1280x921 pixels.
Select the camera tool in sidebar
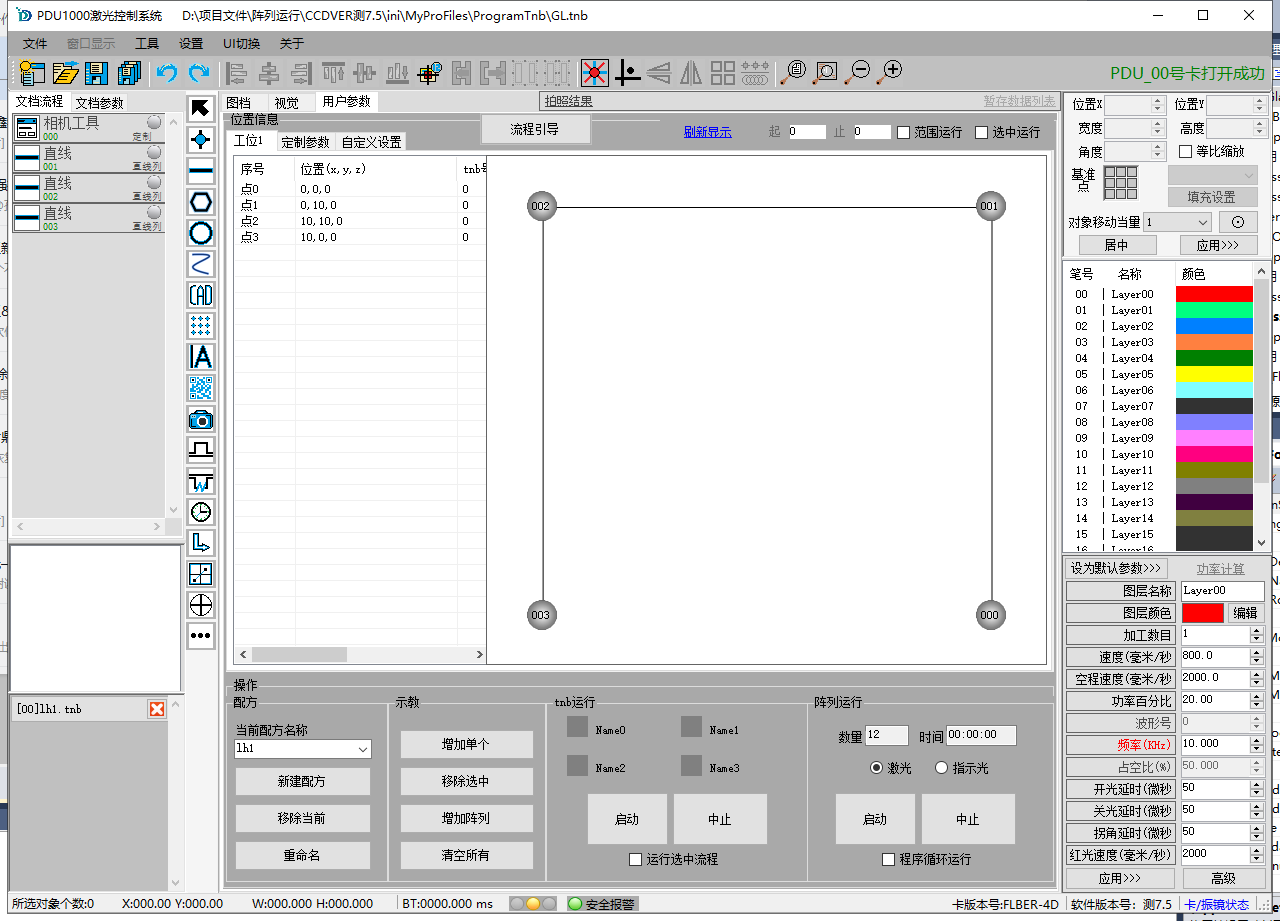coord(201,419)
